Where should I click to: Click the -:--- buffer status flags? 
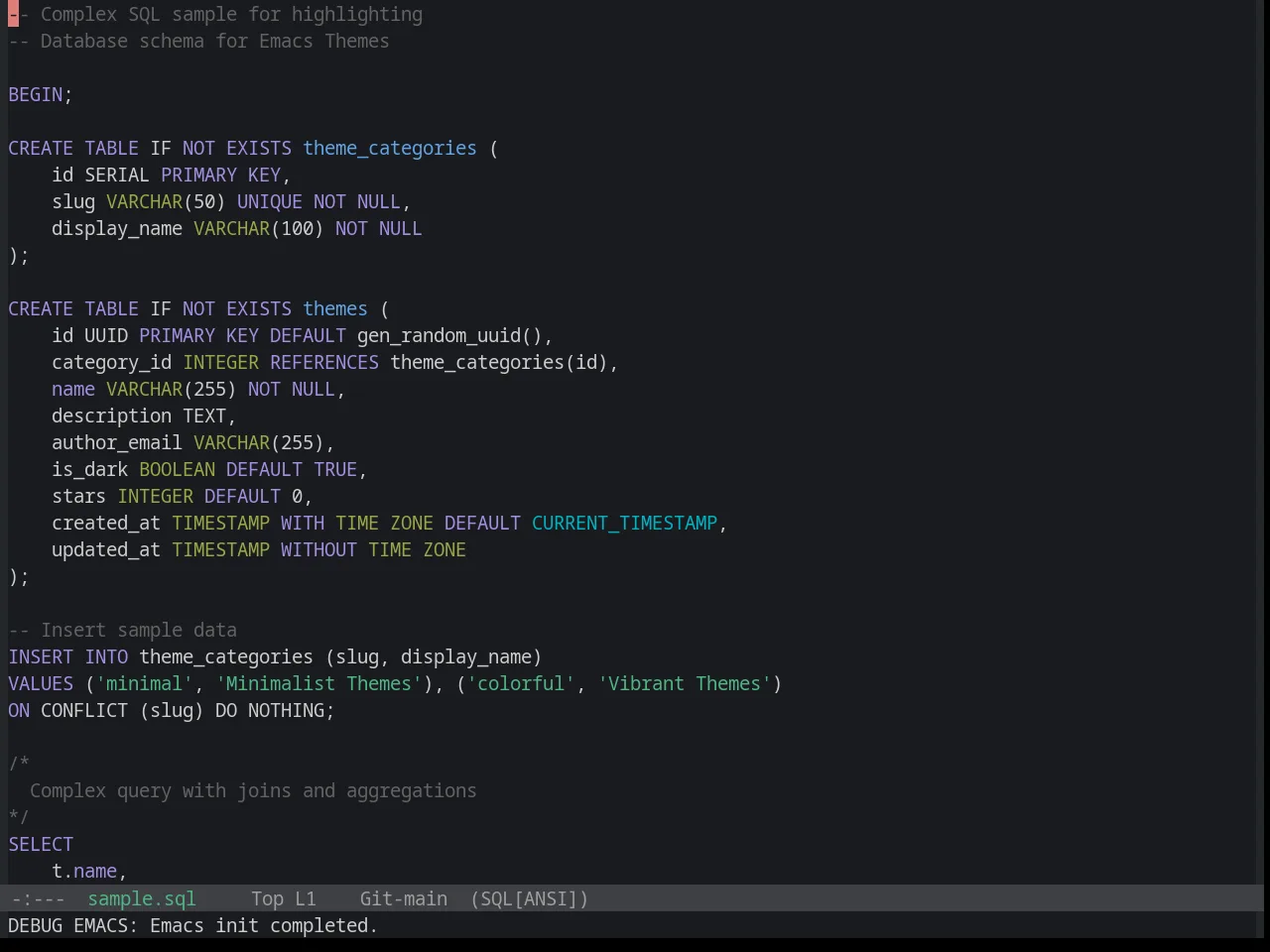[x=38, y=898]
